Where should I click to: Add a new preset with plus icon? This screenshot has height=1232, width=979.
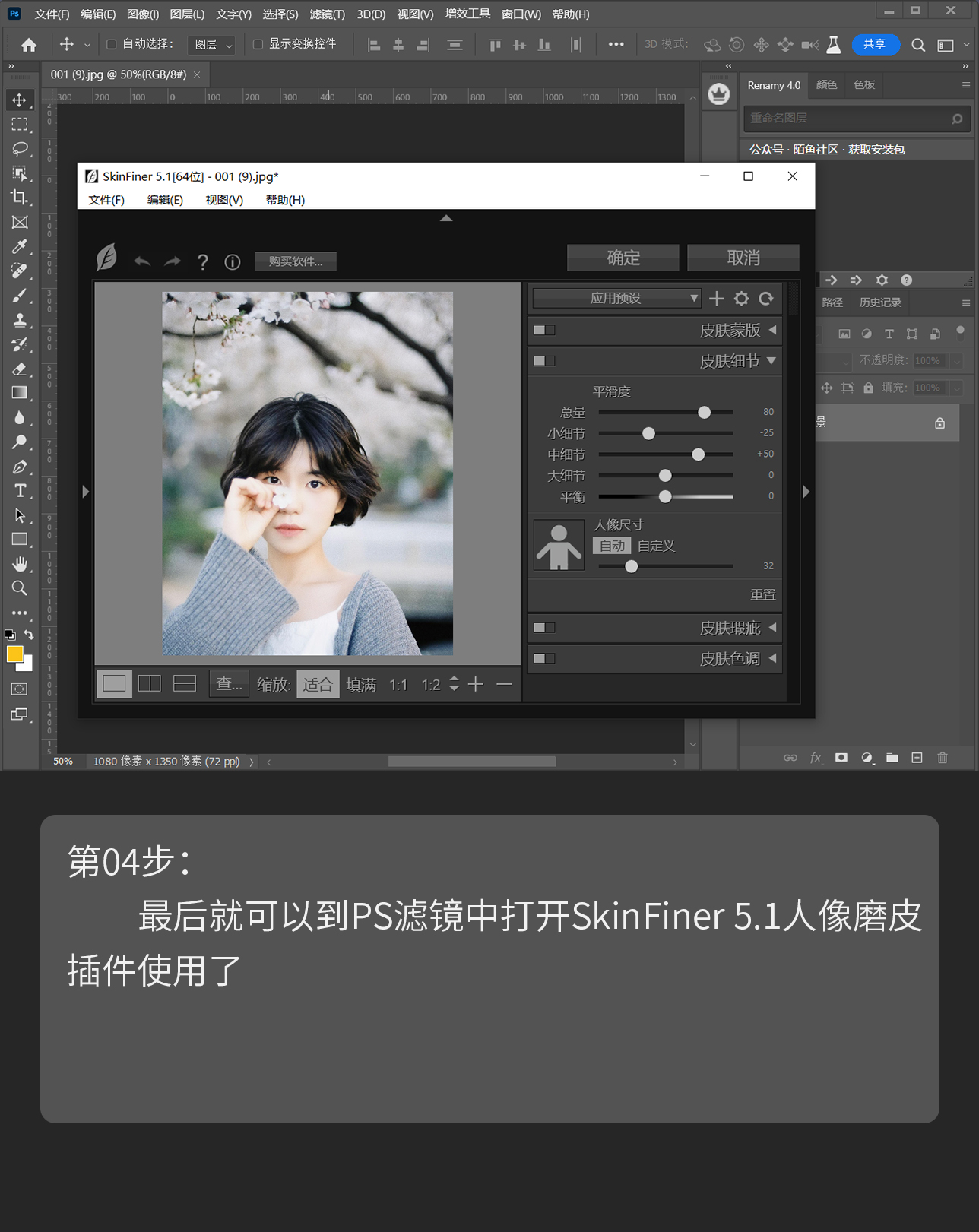click(716, 299)
